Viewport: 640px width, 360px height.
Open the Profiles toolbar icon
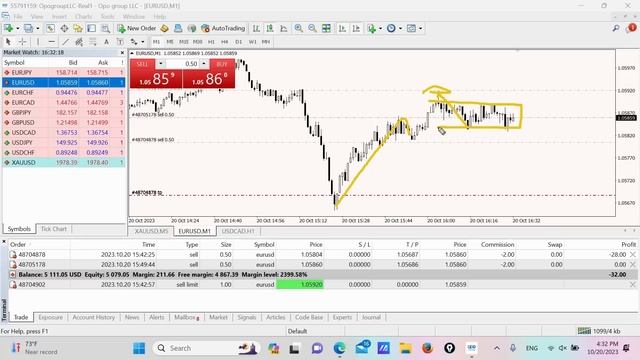28,28
